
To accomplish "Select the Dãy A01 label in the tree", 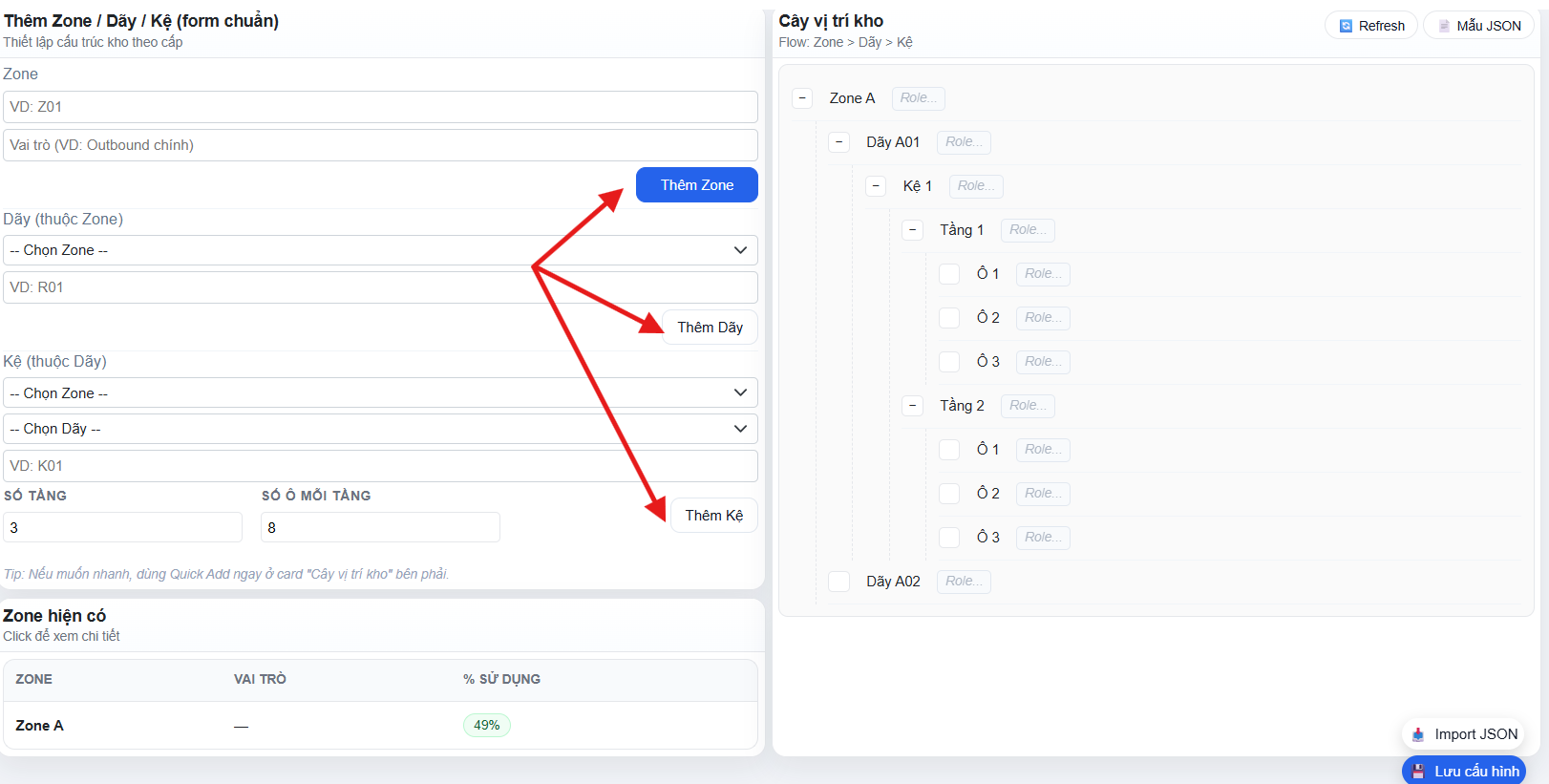I will pos(893,142).
